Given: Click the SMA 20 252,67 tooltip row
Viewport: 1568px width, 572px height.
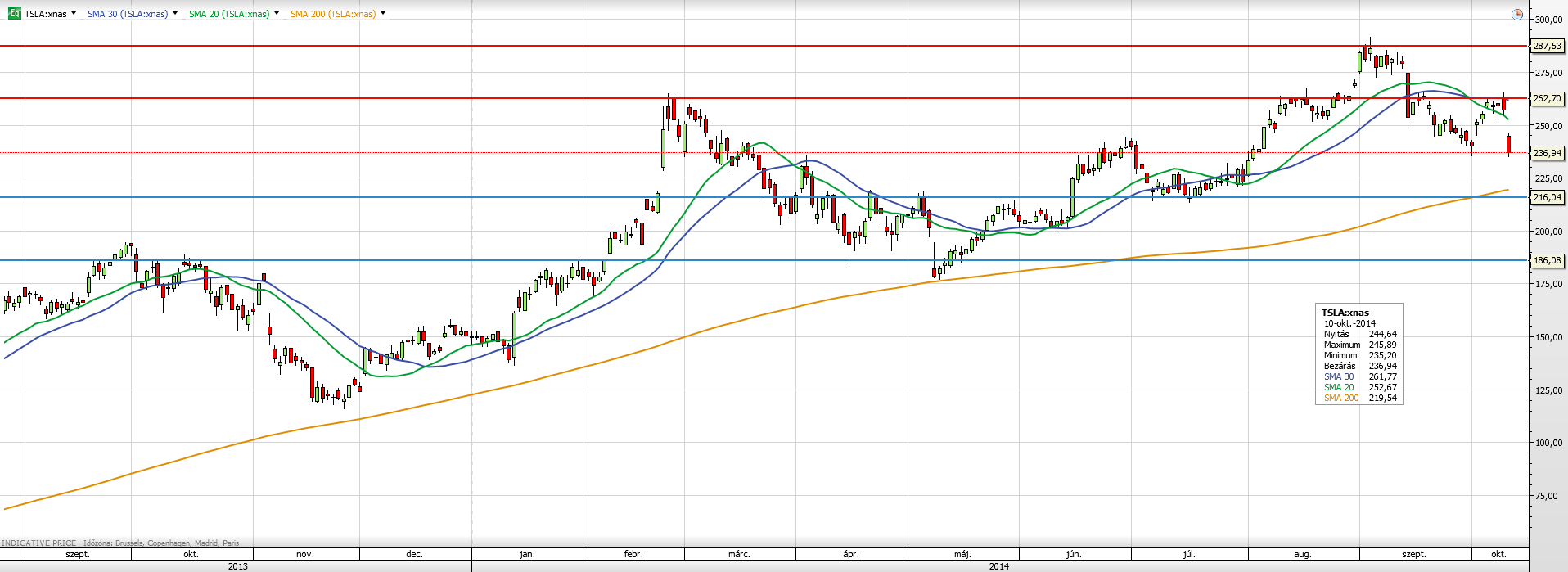Looking at the screenshot, I should [x=1360, y=387].
